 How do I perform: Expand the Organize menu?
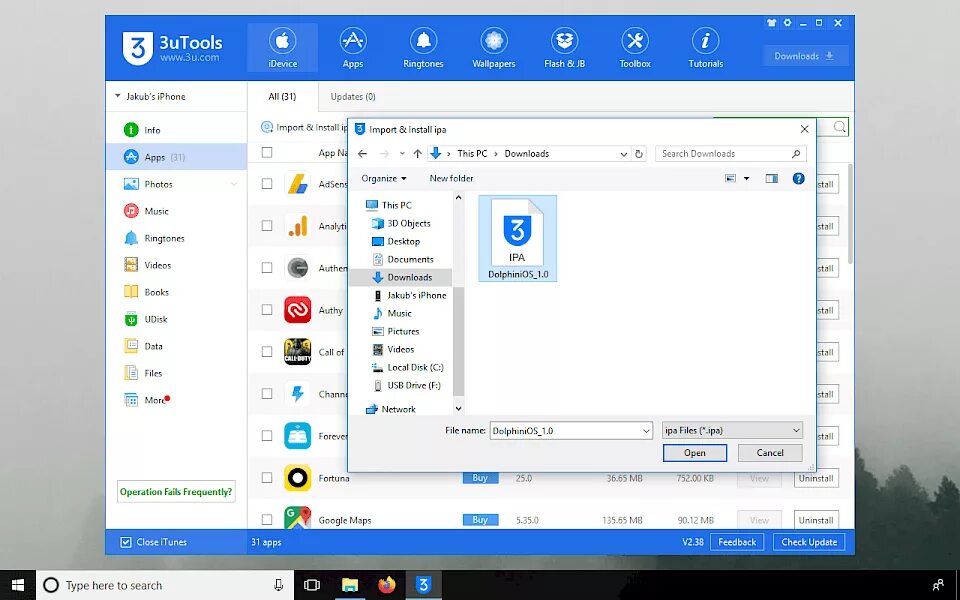(383, 178)
